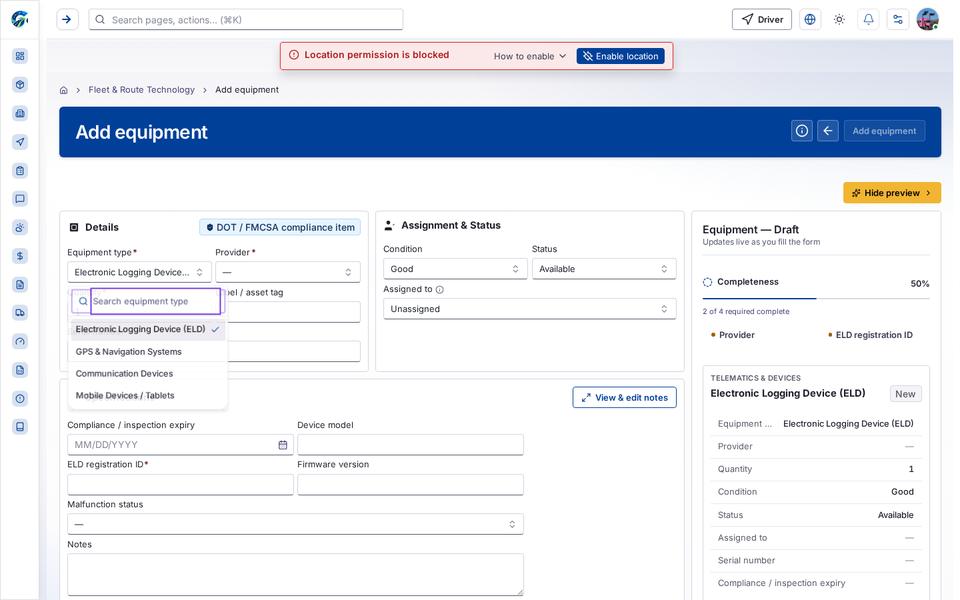The width and height of the screenshot is (960, 600).
Task: Click the info icon beside Assigned to
Action: click(x=440, y=290)
